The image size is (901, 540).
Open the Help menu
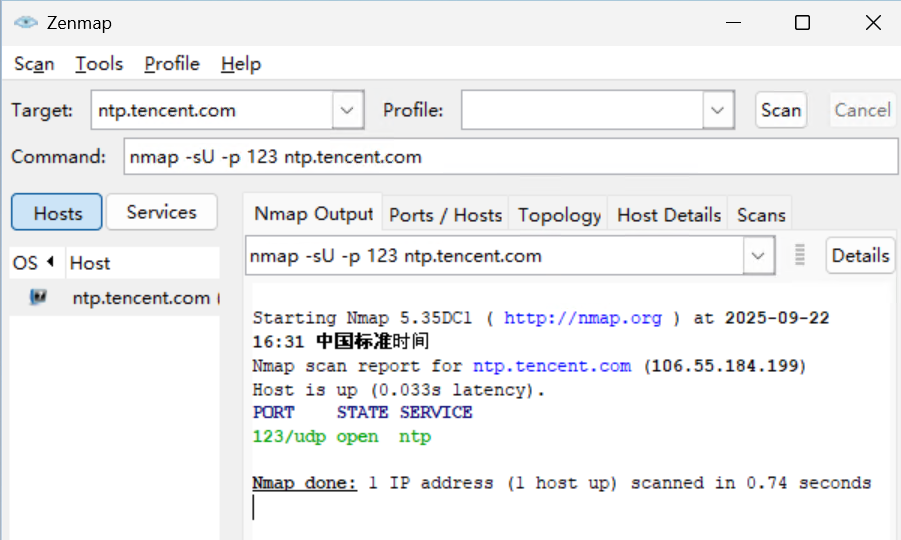coord(241,64)
